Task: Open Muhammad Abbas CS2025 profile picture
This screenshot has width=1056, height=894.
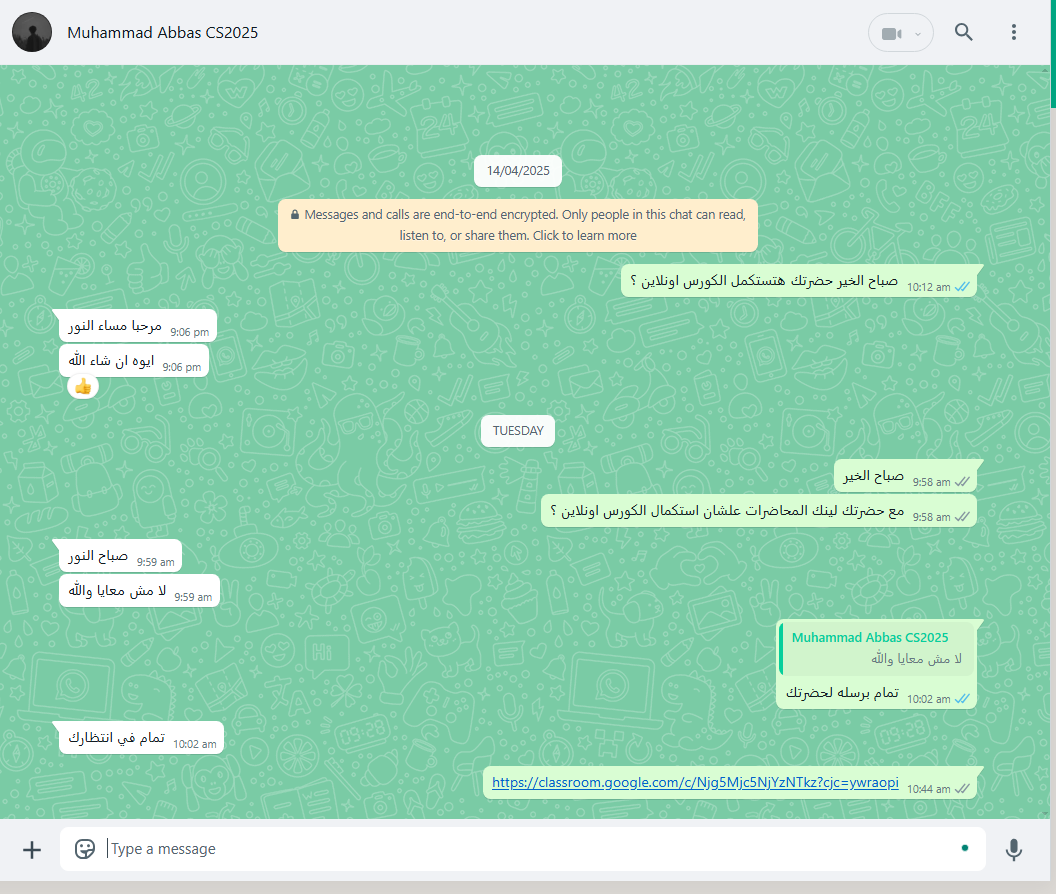Action: (32, 32)
